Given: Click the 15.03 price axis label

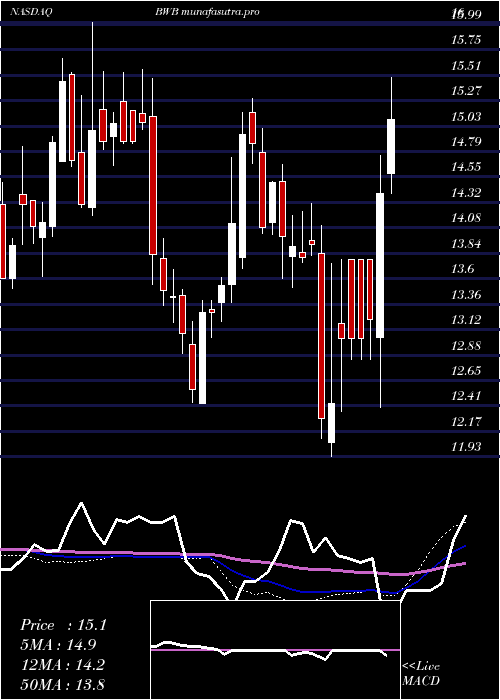Looking at the screenshot, I should click(466, 117).
